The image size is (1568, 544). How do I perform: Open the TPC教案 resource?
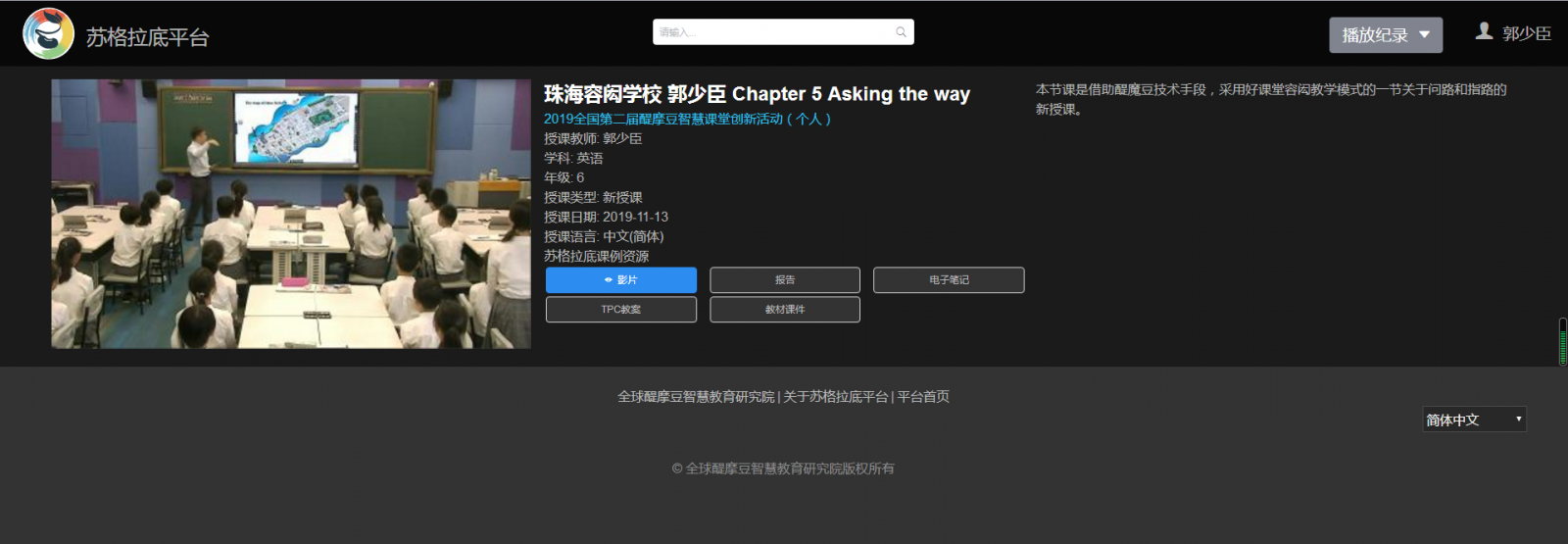tap(621, 310)
